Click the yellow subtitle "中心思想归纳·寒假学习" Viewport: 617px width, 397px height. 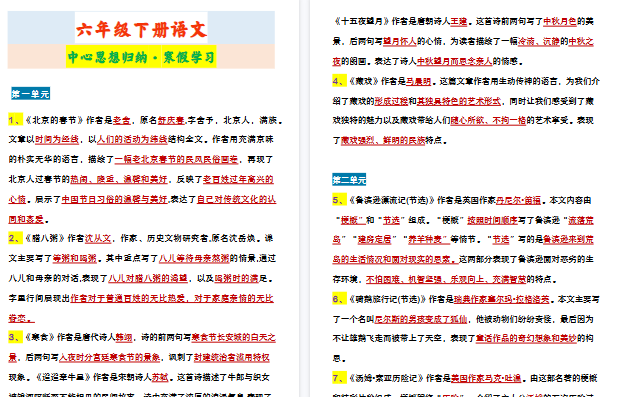click(141, 57)
